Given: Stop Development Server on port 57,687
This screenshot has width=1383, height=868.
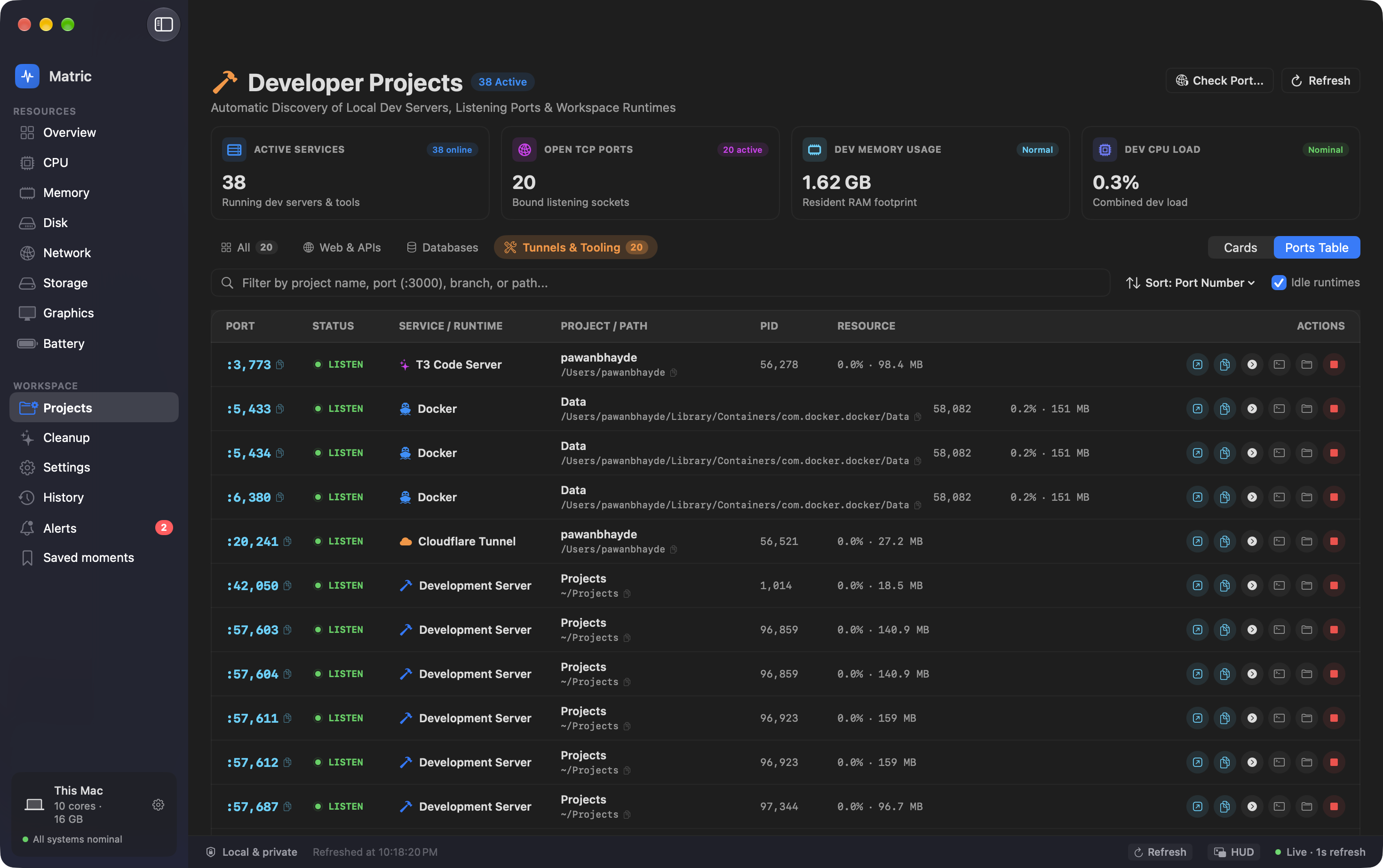Looking at the screenshot, I should click(x=1334, y=806).
